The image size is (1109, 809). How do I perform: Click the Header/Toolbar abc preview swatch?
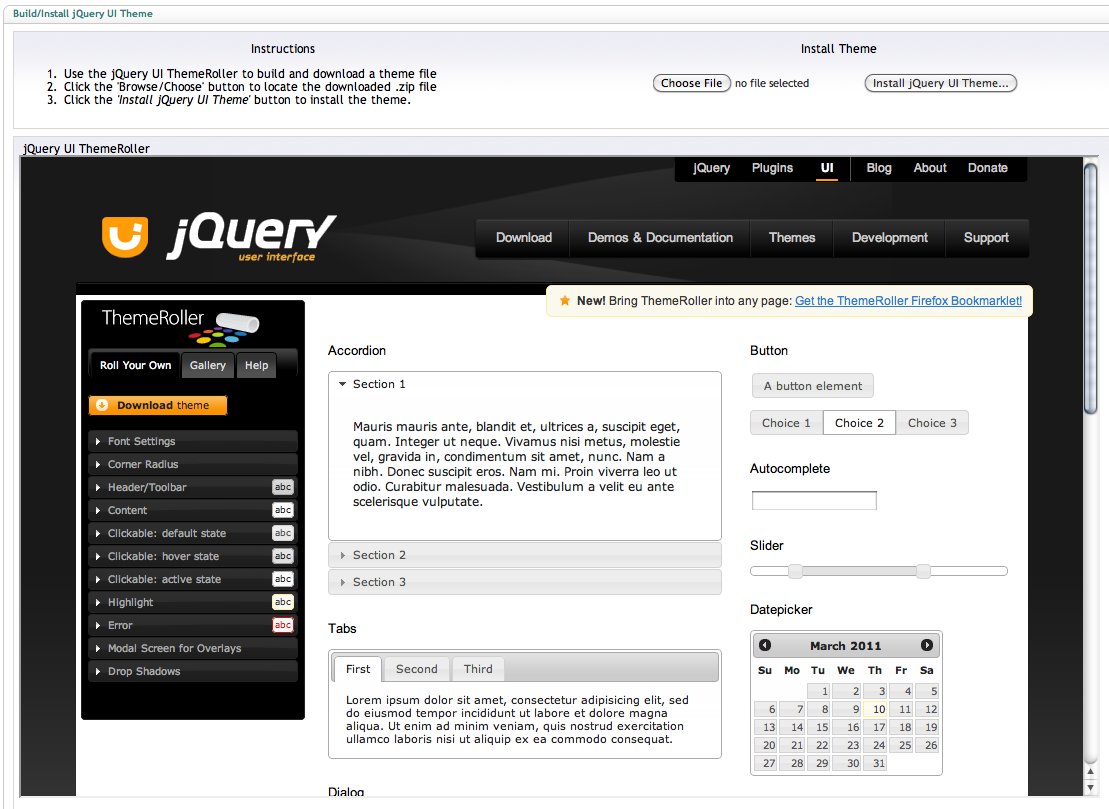[283, 487]
